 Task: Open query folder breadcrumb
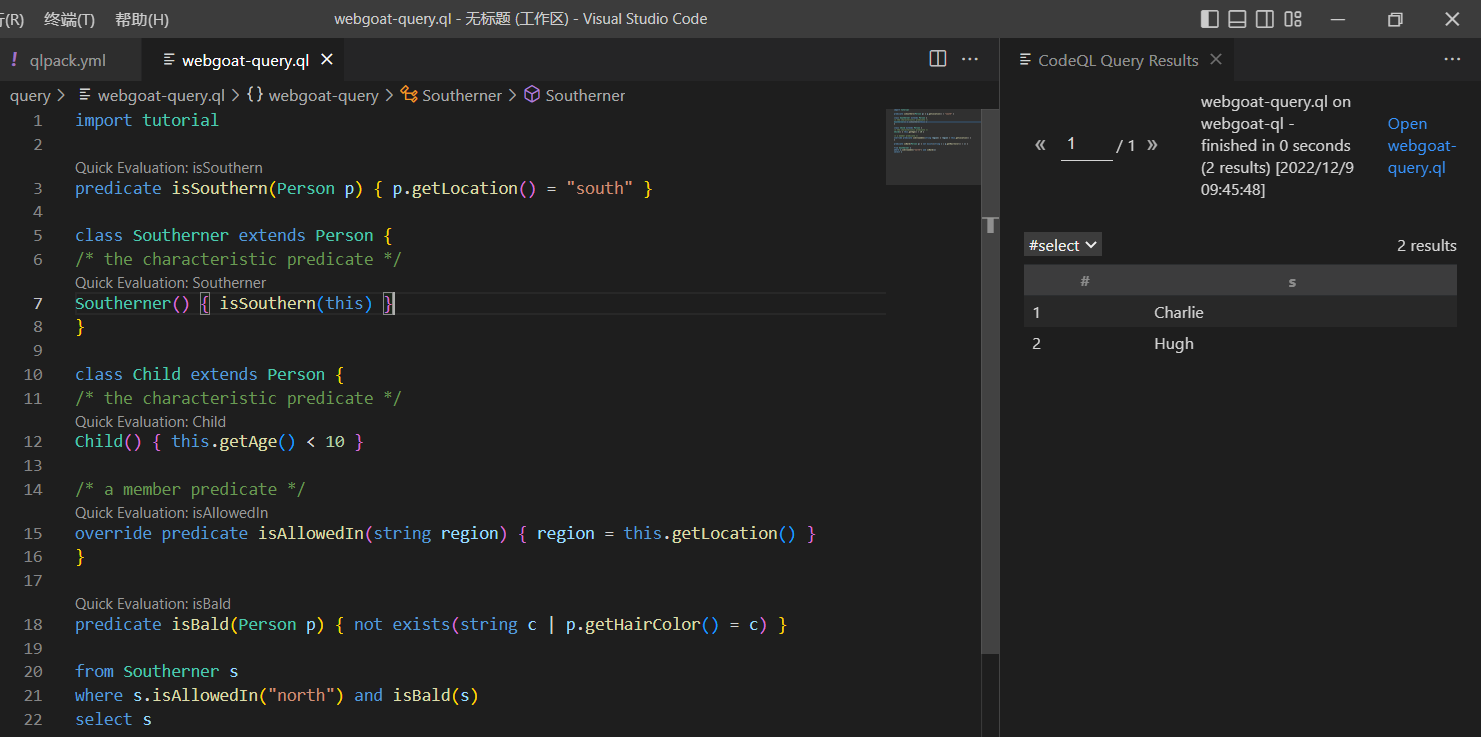click(30, 95)
